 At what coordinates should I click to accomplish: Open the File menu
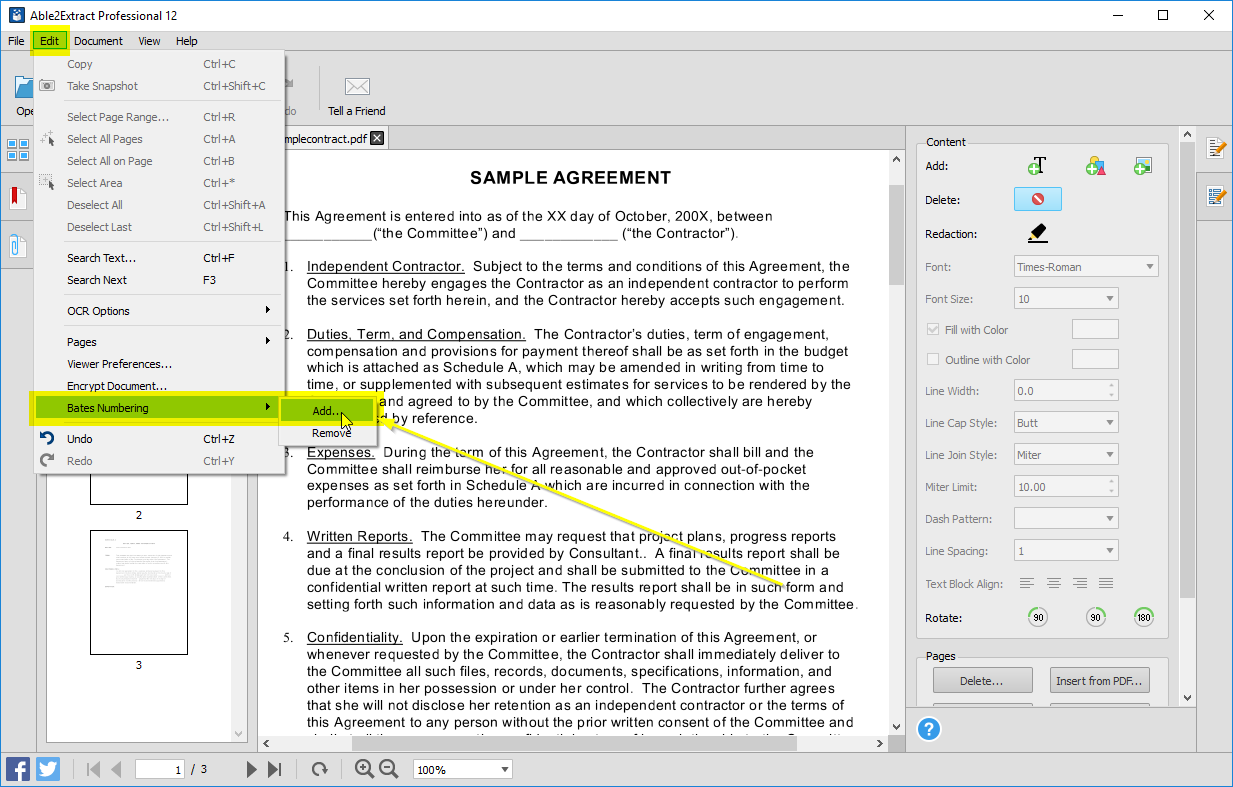coord(16,41)
